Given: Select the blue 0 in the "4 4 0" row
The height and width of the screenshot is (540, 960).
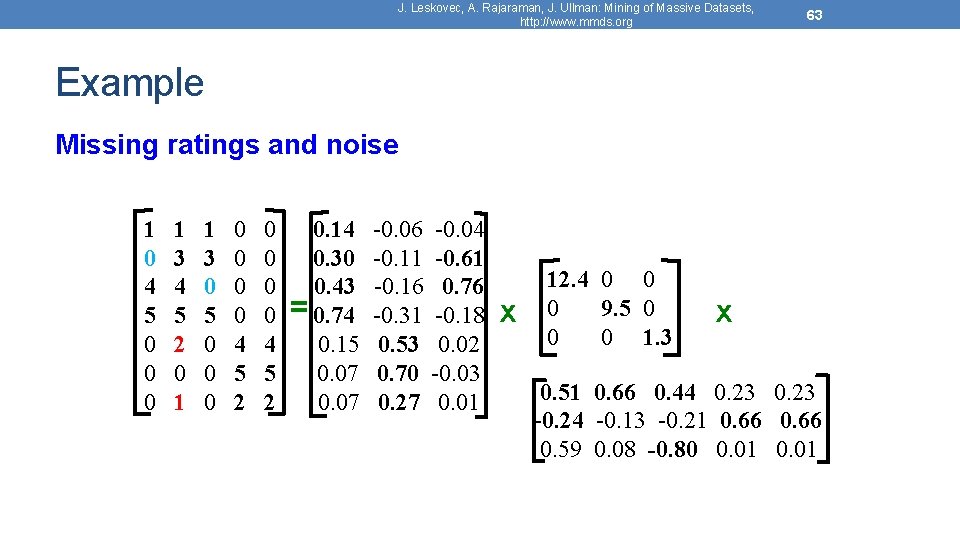Looking at the screenshot, I should pyautogui.click(x=209, y=286).
